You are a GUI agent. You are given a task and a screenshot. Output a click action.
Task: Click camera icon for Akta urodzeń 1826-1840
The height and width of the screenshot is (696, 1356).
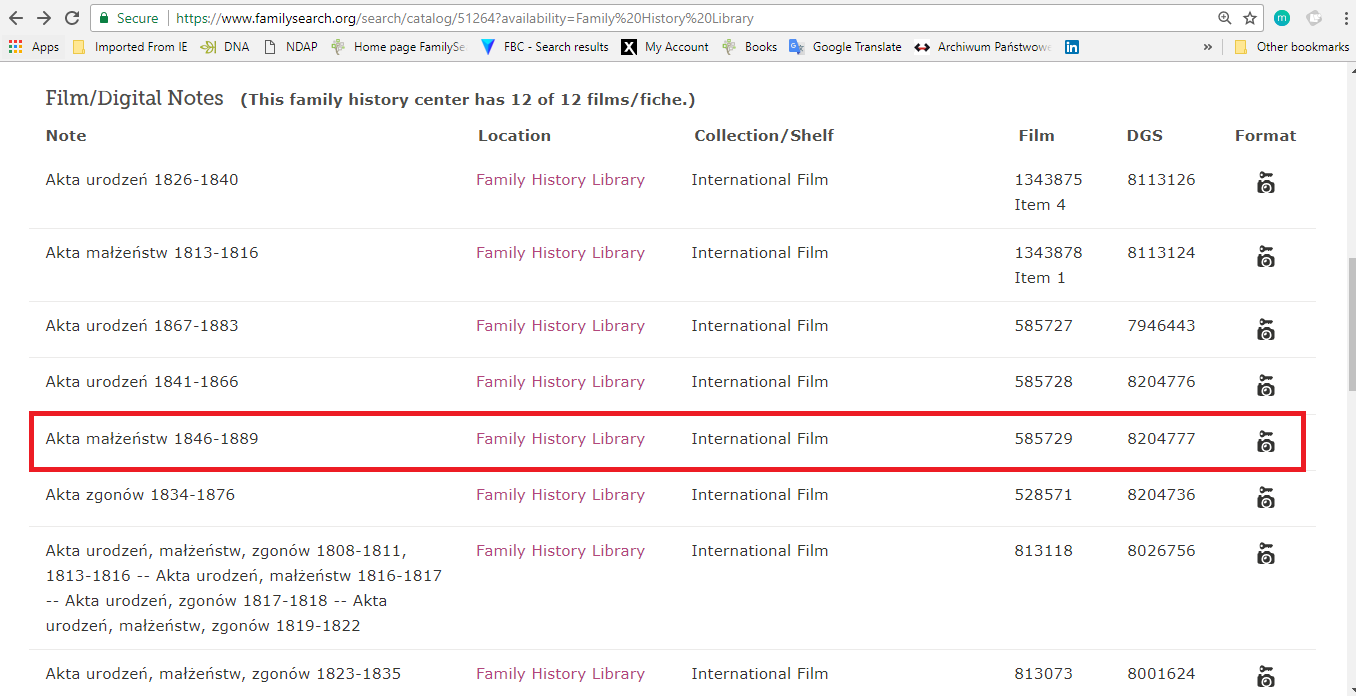(x=1265, y=183)
